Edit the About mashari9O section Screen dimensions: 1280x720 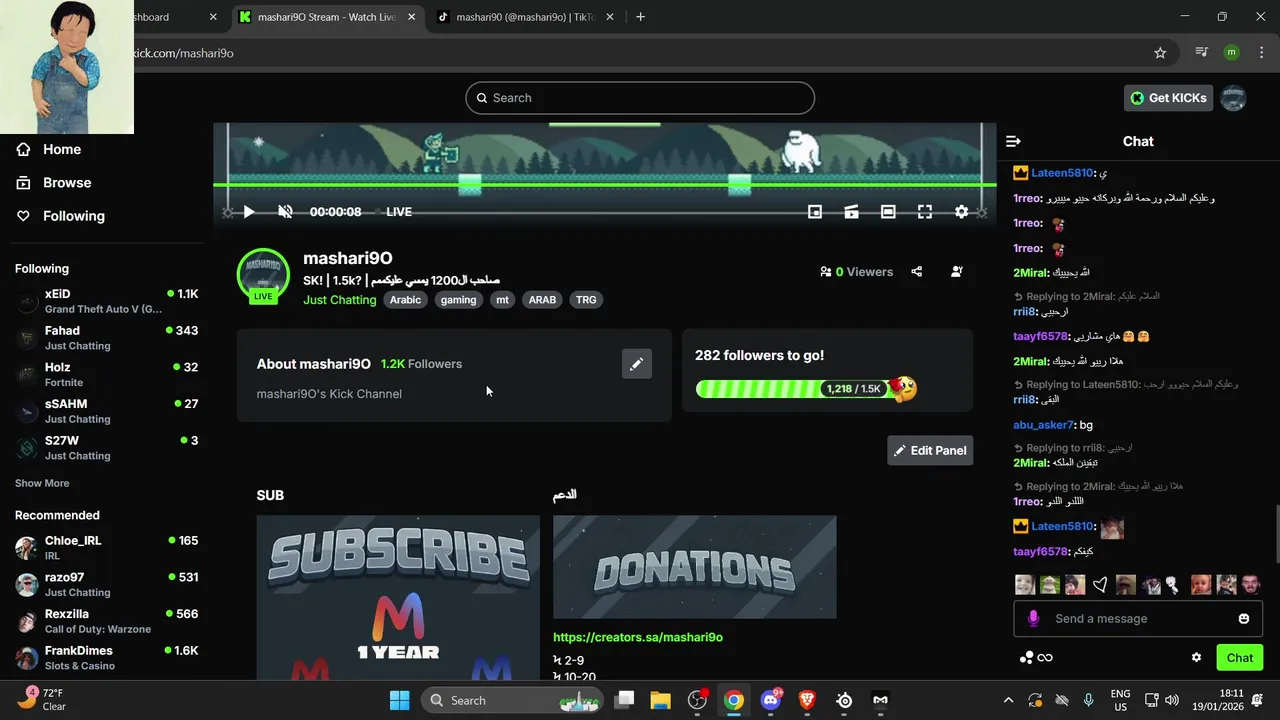[x=636, y=364]
